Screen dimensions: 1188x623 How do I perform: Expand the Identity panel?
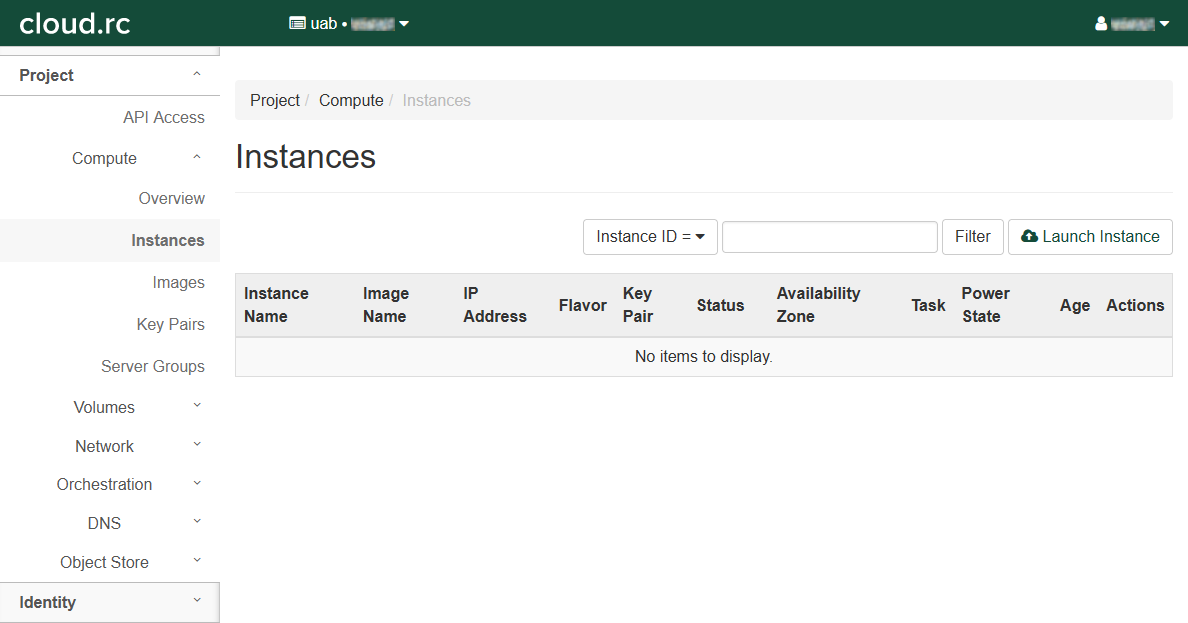click(109, 602)
